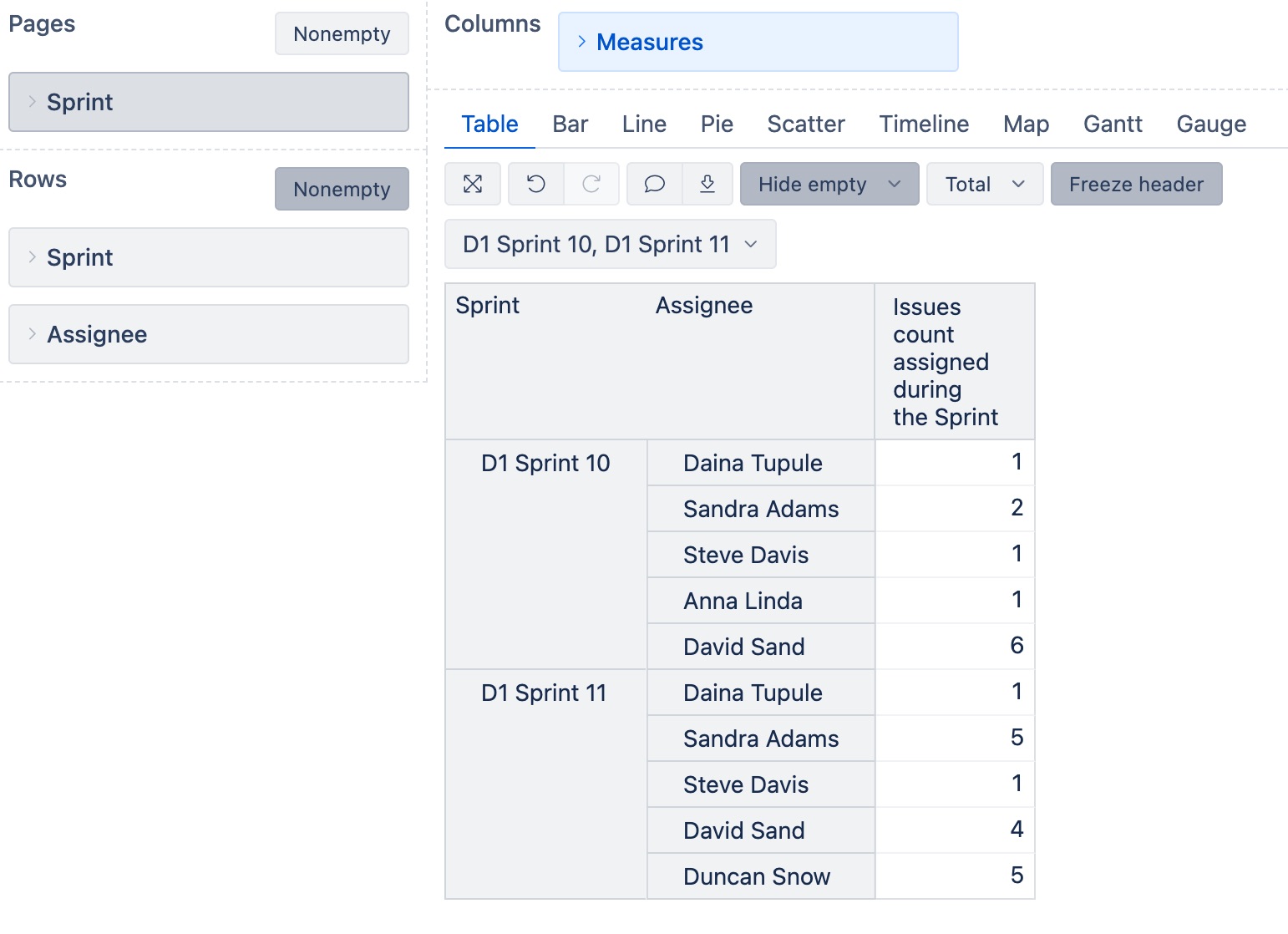Screen dimensions: 1288x934
Task: Switch to the Bar chart tab
Action: pos(570,124)
